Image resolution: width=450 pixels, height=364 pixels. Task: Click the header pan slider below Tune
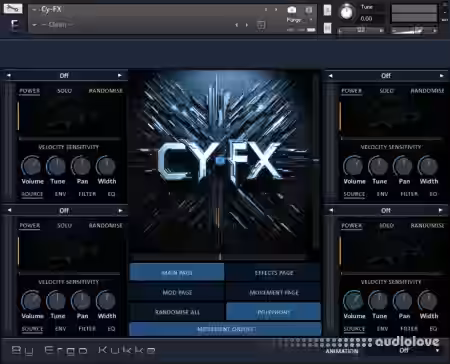[x=361, y=30]
